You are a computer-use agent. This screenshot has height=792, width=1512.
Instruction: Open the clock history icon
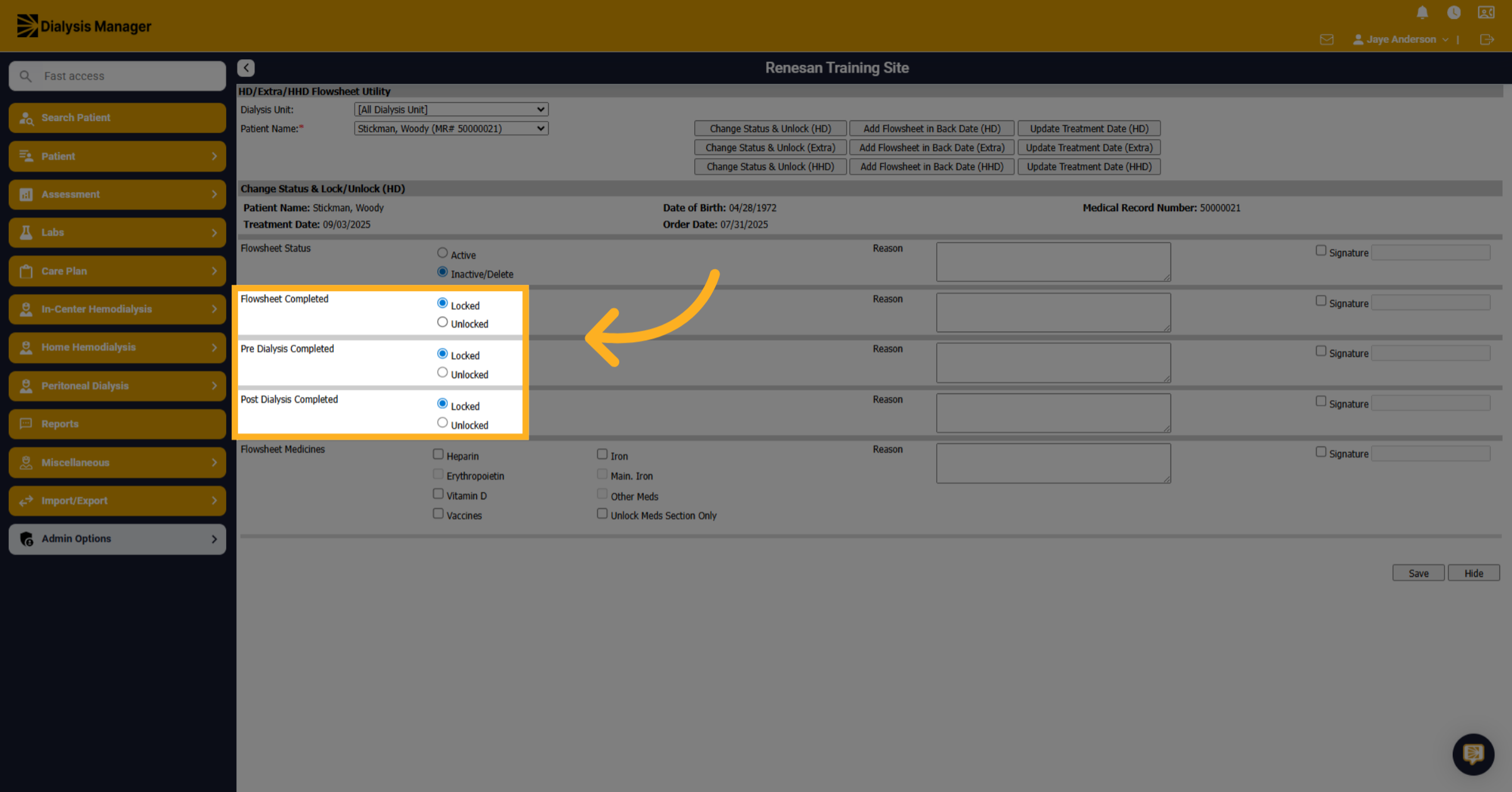click(1454, 13)
